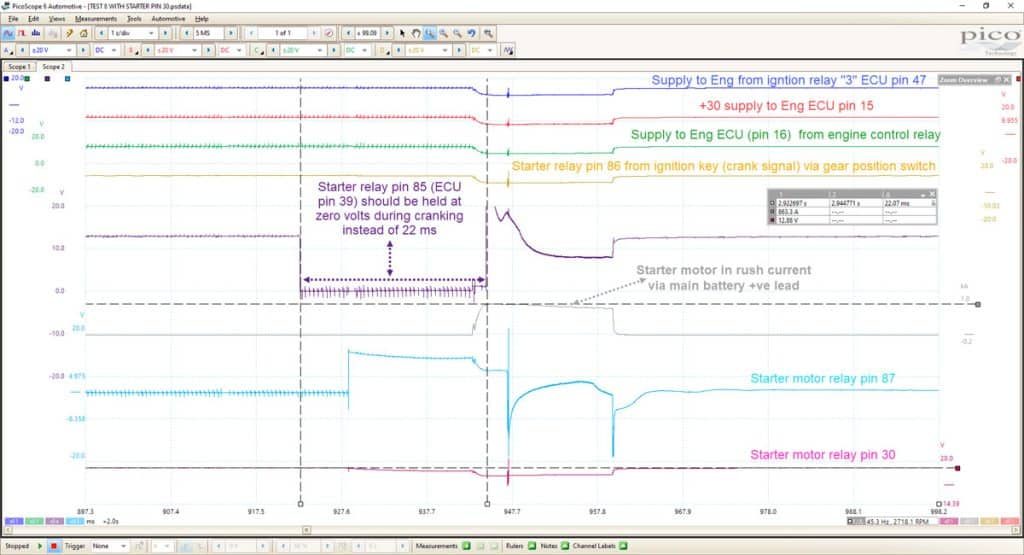The width and height of the screenshot is (1024, 555).
Task: Decrease sample count left of 5 MS
Action: [x=186, y=33]
